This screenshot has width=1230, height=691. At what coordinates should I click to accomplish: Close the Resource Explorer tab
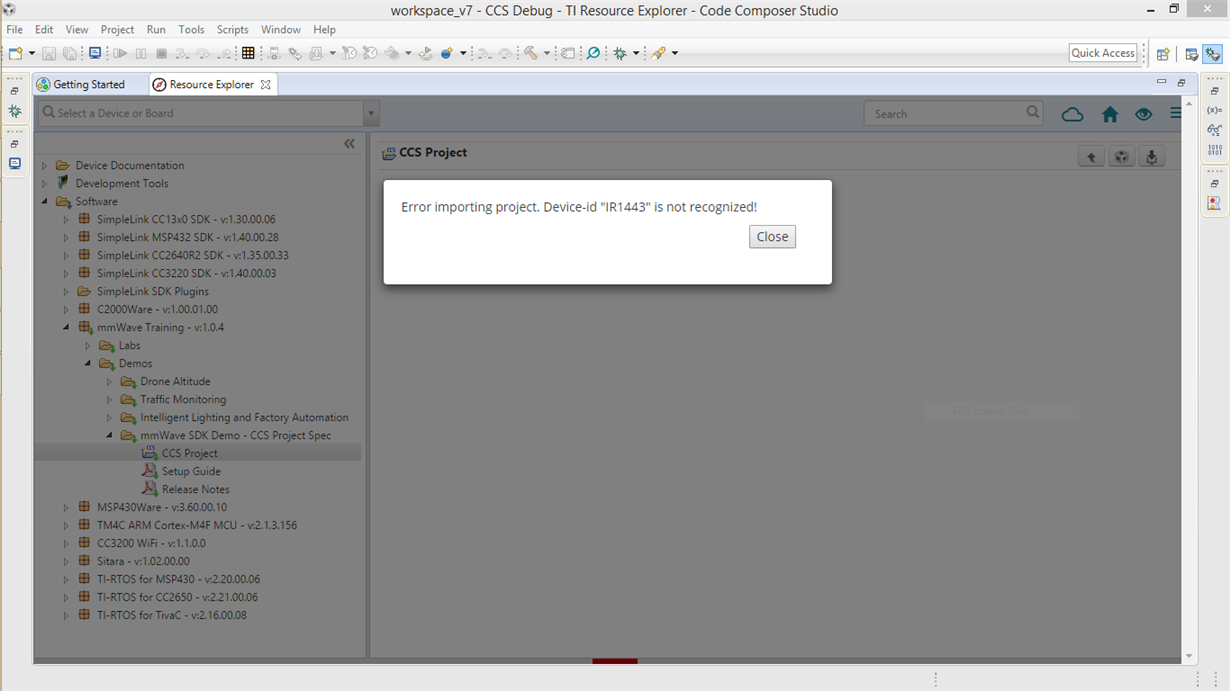[x=266, y=85]
